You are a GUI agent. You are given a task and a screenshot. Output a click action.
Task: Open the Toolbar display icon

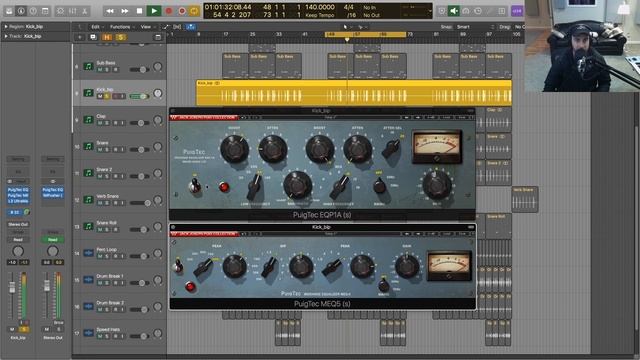(x=45, y=11)
